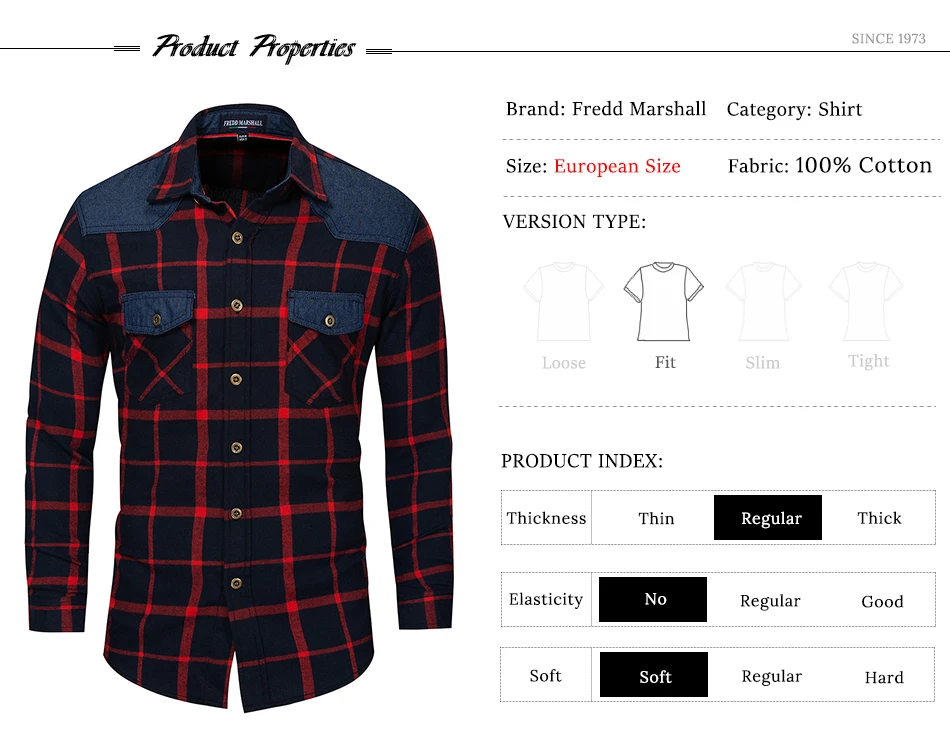
Task: Click the plaid shirt product image
Action: 239,407
